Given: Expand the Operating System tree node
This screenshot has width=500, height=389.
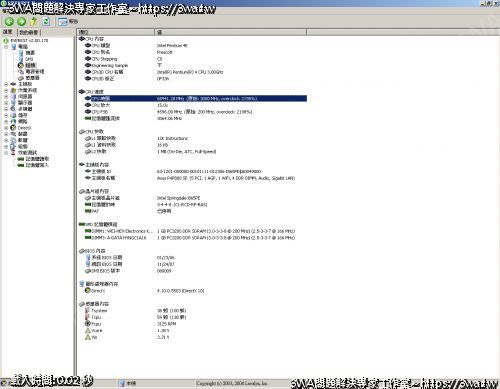Looking at the screenshot, I should [6, 90].
